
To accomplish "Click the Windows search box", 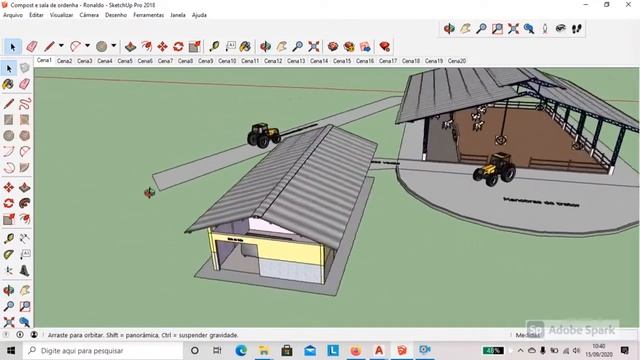I will point(104,351).
